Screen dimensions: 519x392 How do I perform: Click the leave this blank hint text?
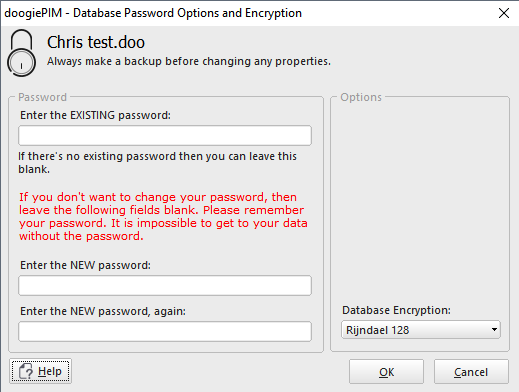(157, 163)
